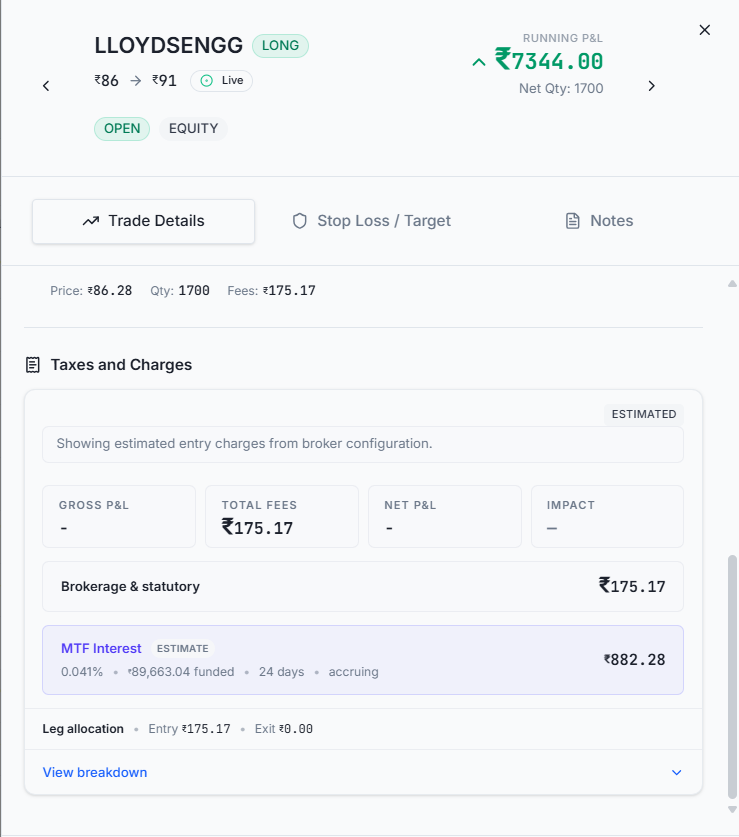Click the vertical scrollbar thumb
Screen dimensions: 739x837
click(x=732, y=676)
